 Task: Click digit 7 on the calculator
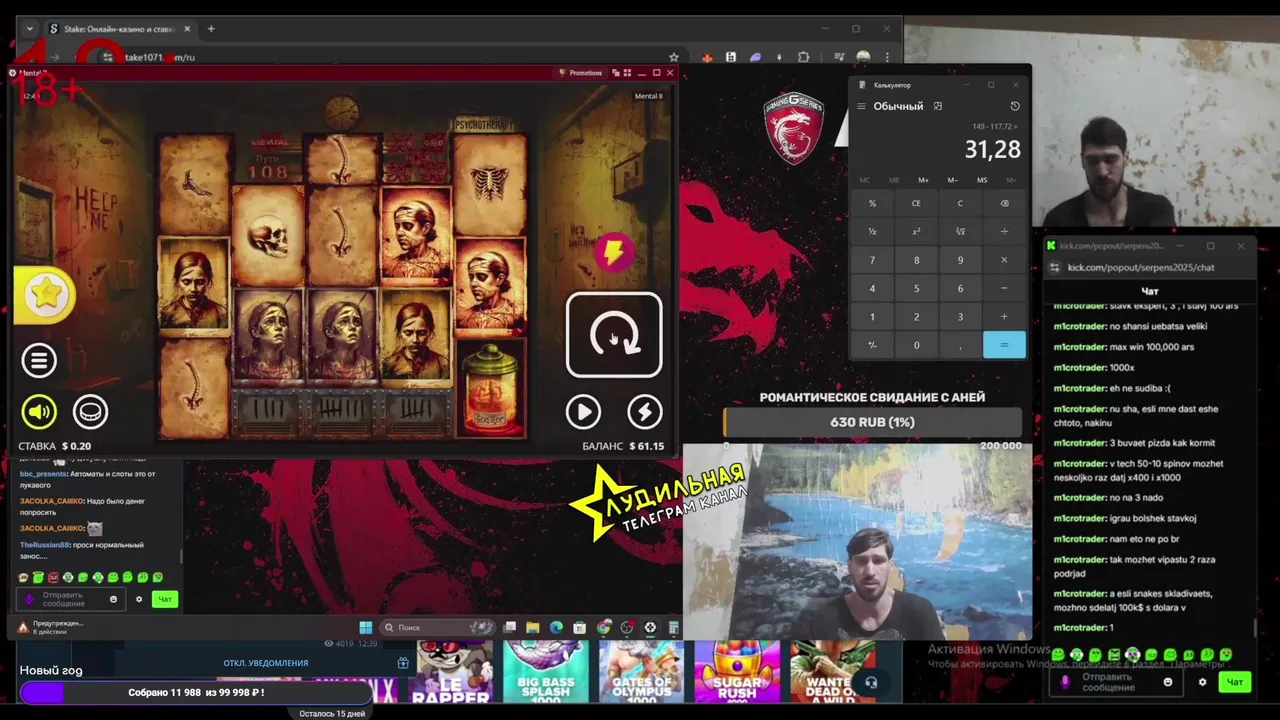point(872,260)
